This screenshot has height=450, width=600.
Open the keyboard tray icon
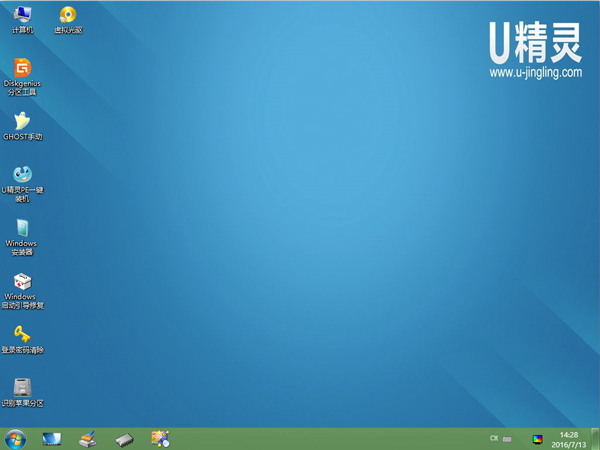[x=507, y=439]
